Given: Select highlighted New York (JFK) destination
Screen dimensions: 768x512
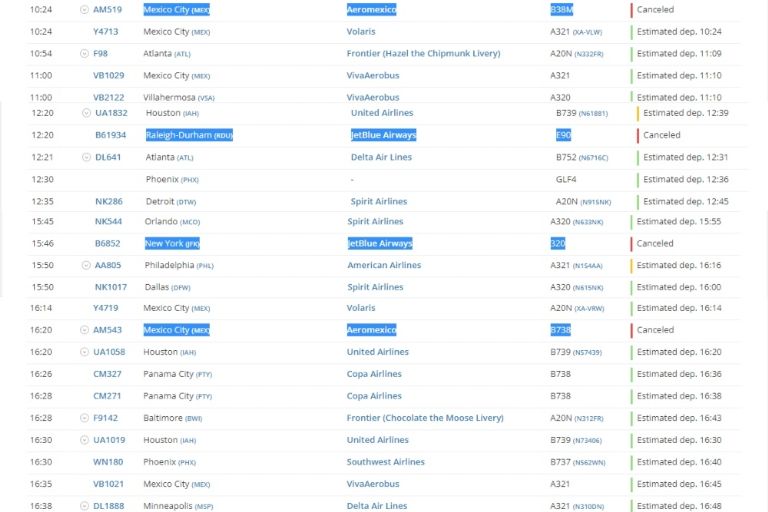Looking at the screenshot, I should click(x=172, y=244).
